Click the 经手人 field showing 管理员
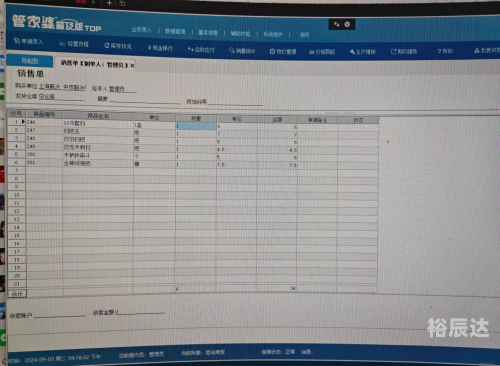 [x=122, y=89]
